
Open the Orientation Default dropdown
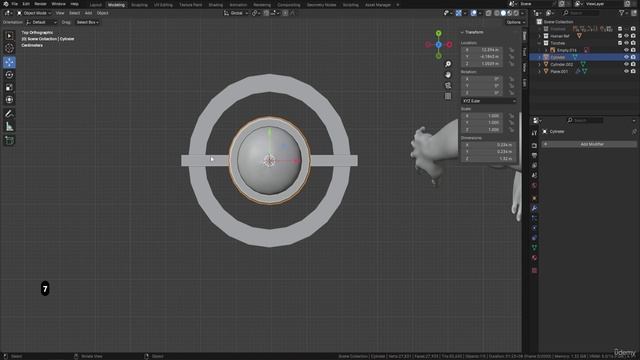pyautogui.click(x=41, y=22)
